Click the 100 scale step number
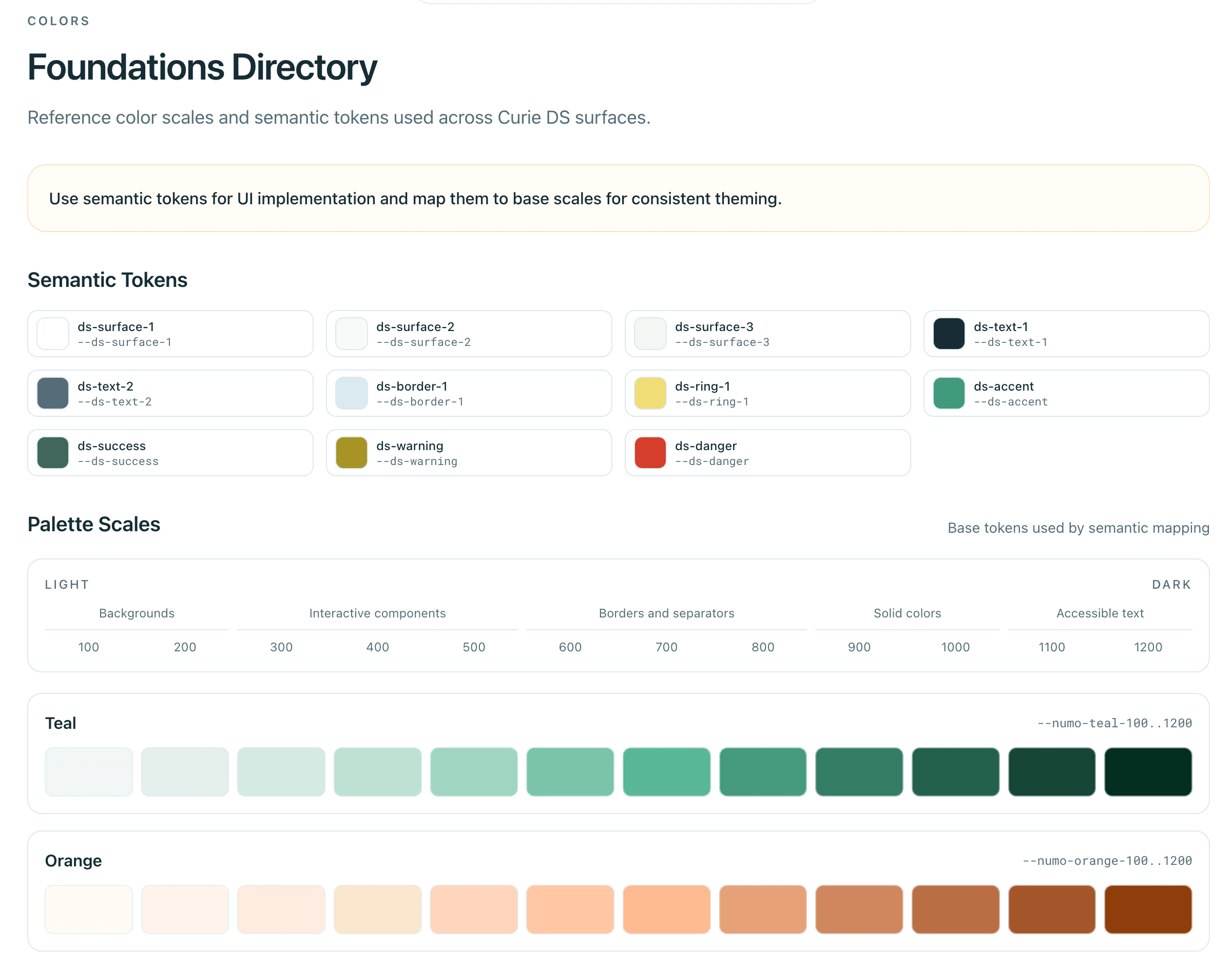 [x=88, y=647]
